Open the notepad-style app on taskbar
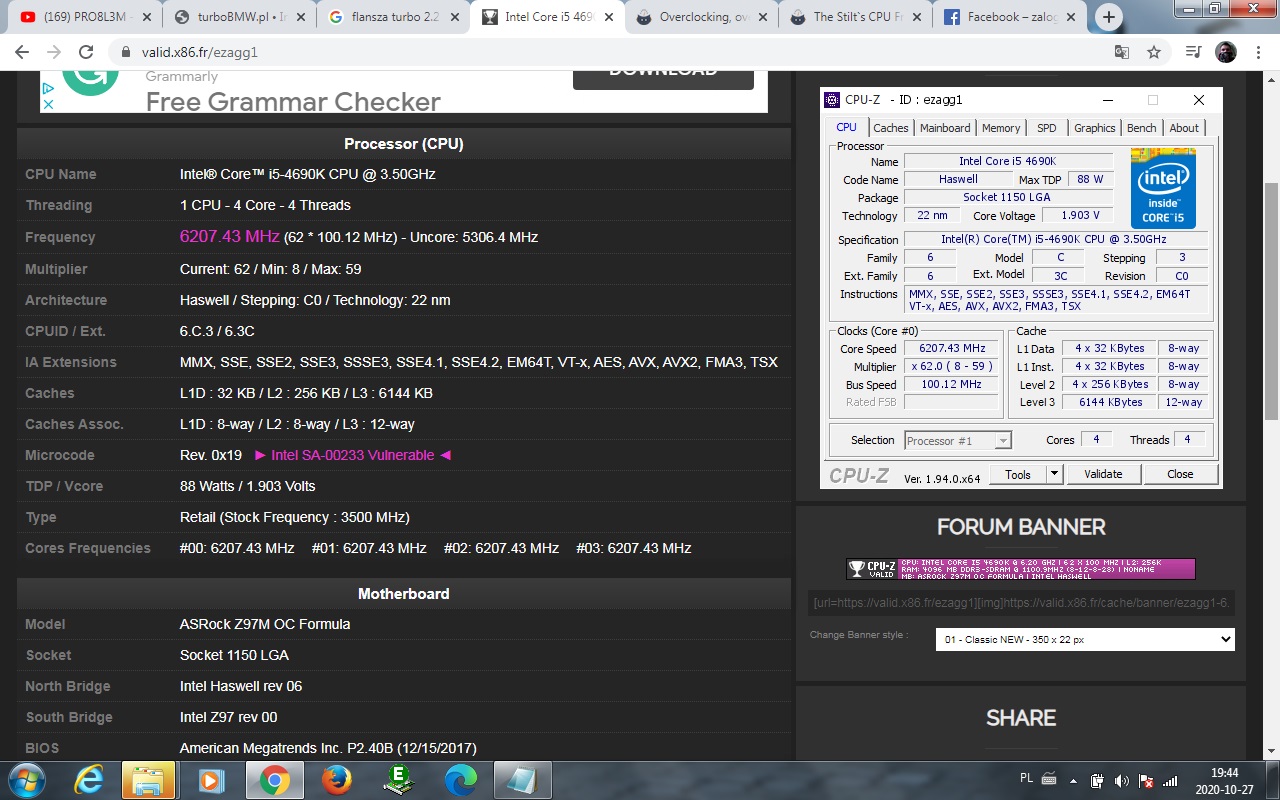1280x800 pixels. [x=522, y=780]
